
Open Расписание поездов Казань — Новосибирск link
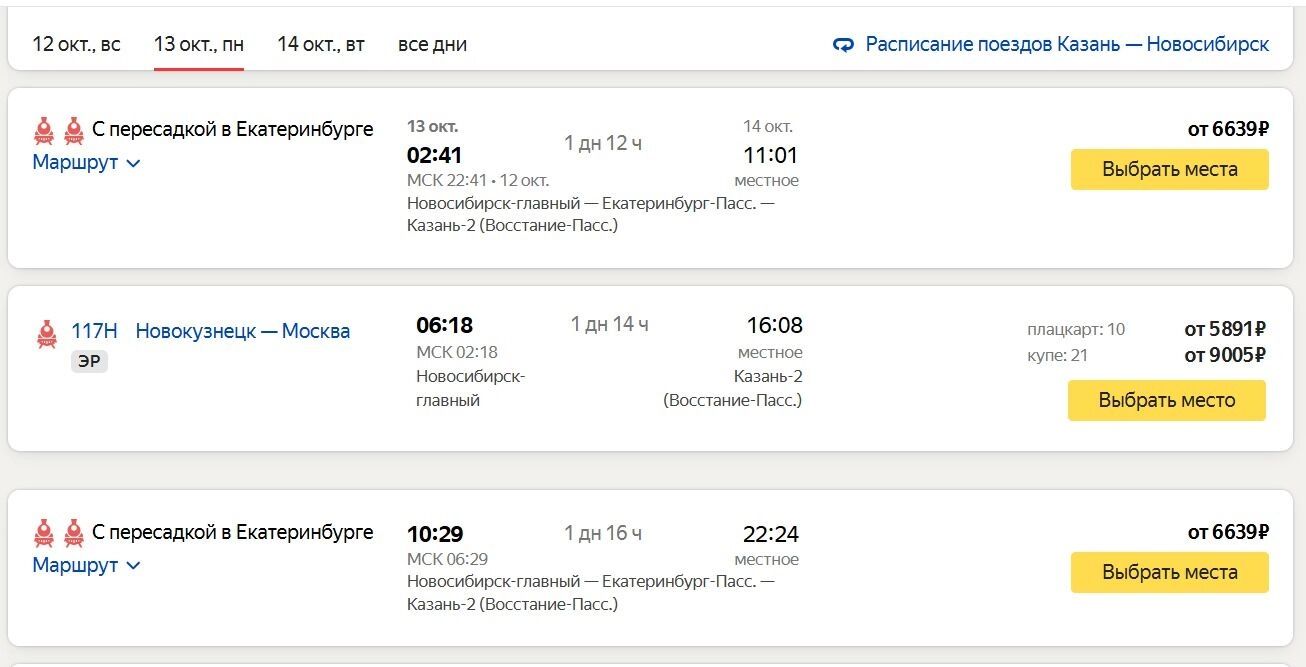pos(1066,44)
